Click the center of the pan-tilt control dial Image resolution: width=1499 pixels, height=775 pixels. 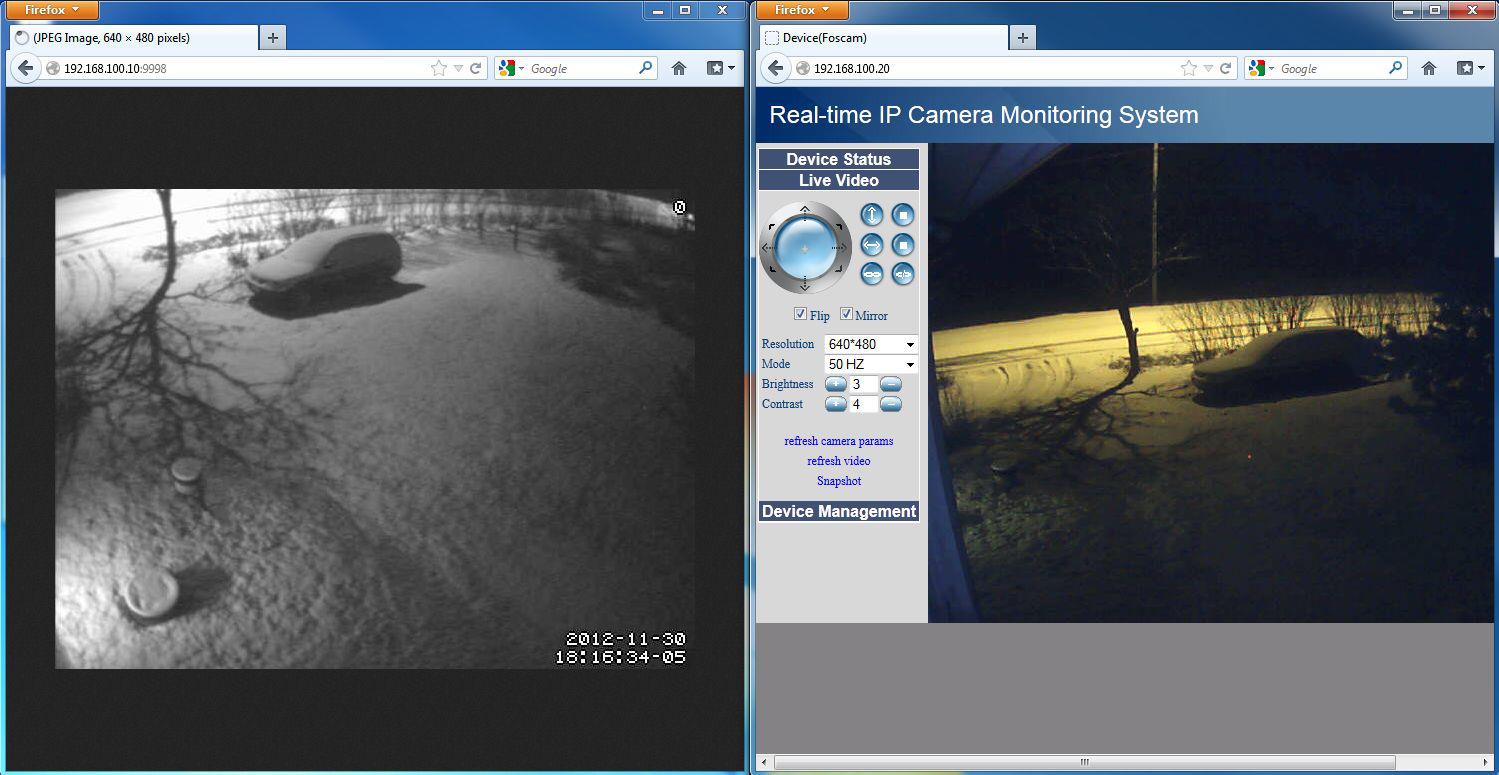pos(805,247)
